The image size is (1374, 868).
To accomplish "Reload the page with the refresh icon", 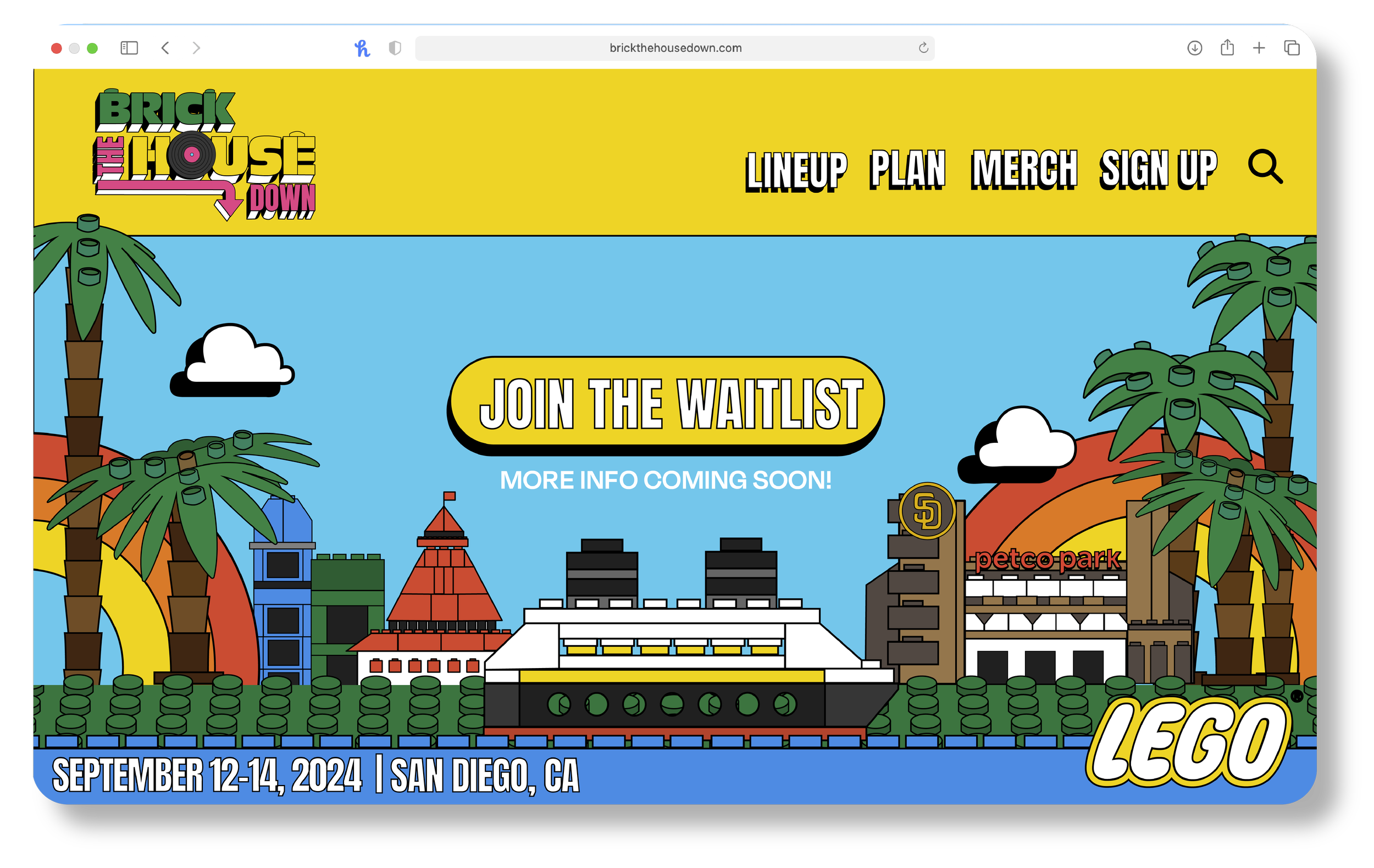I will click(923, 48).
